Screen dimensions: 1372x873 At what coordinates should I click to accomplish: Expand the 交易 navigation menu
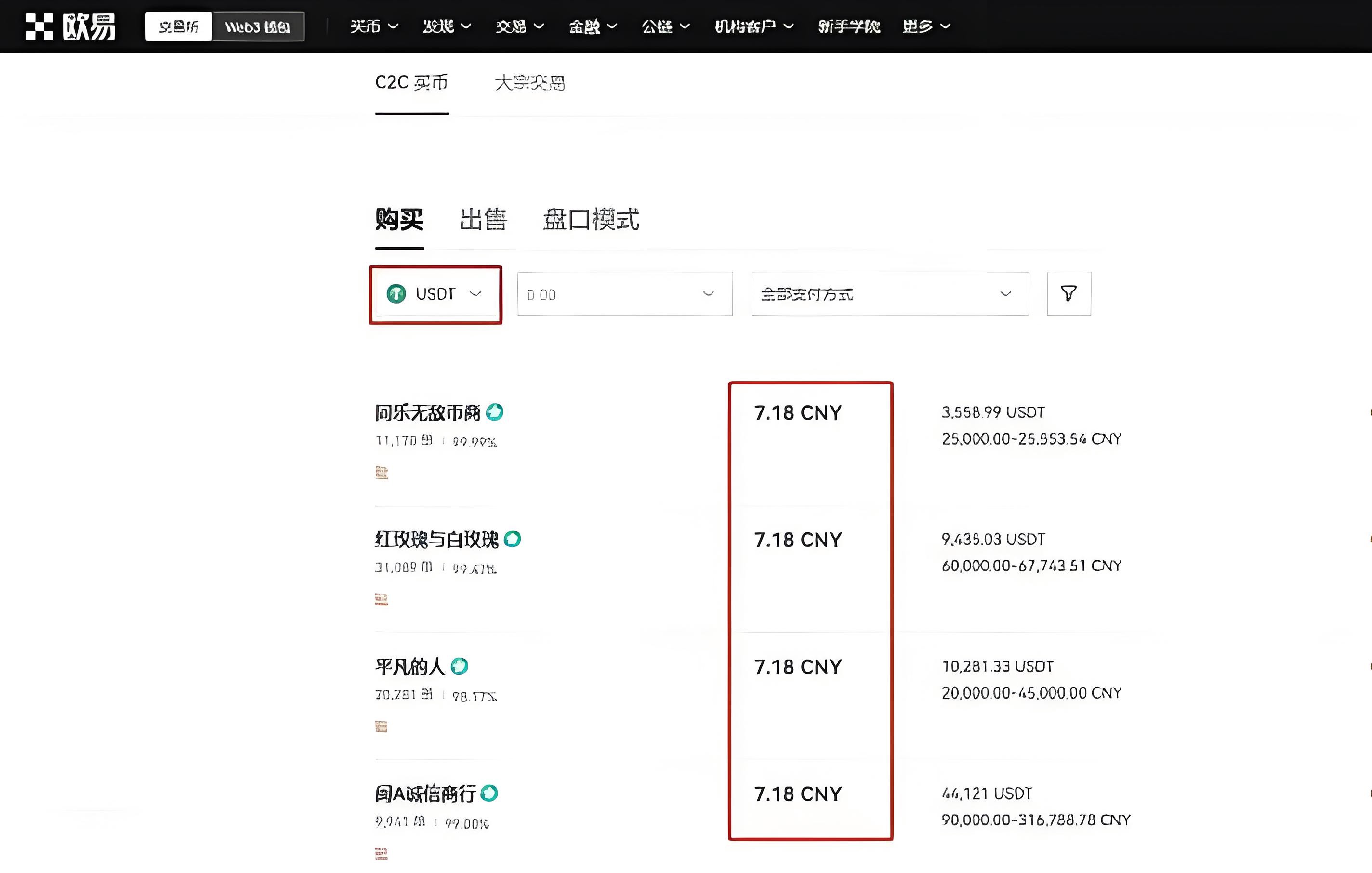point(520,26)
